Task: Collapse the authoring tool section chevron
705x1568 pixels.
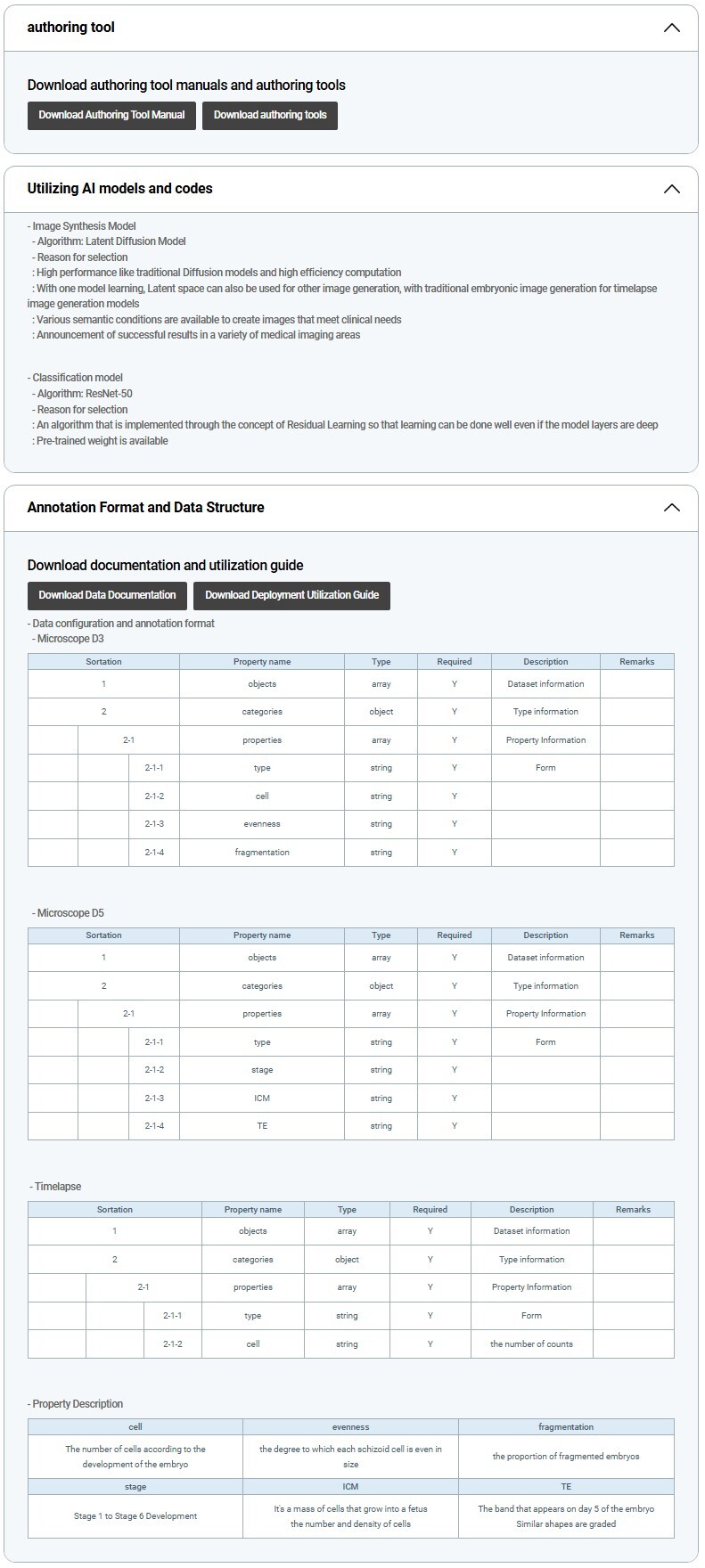Action: [x=671, y=28]
